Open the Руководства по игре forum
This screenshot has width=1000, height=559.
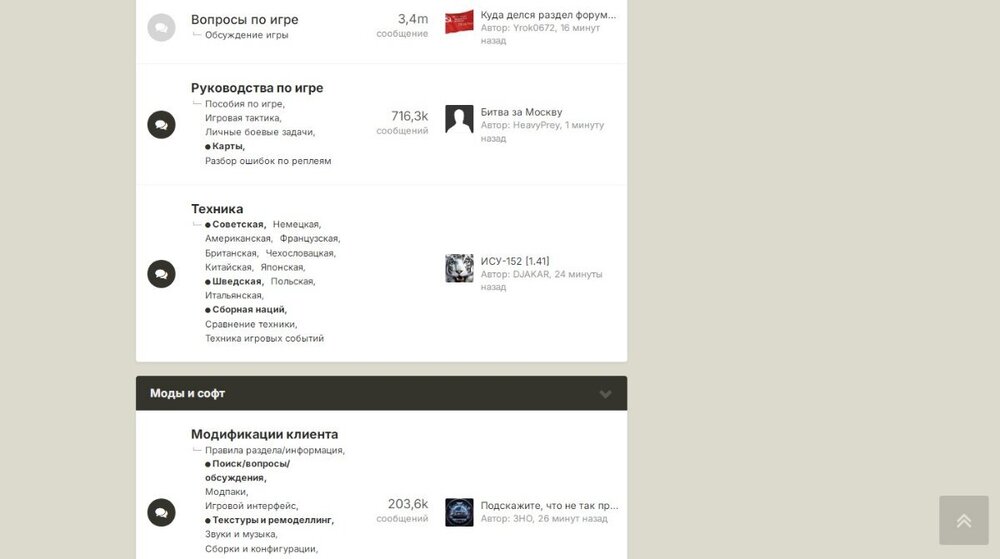257,88
